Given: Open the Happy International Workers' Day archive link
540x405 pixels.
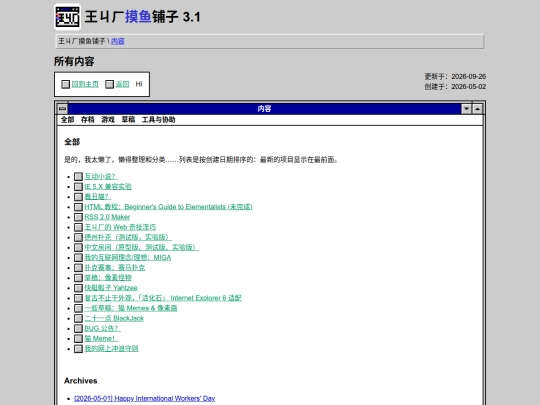Looking at the screenshot, I should click(145, 398).
